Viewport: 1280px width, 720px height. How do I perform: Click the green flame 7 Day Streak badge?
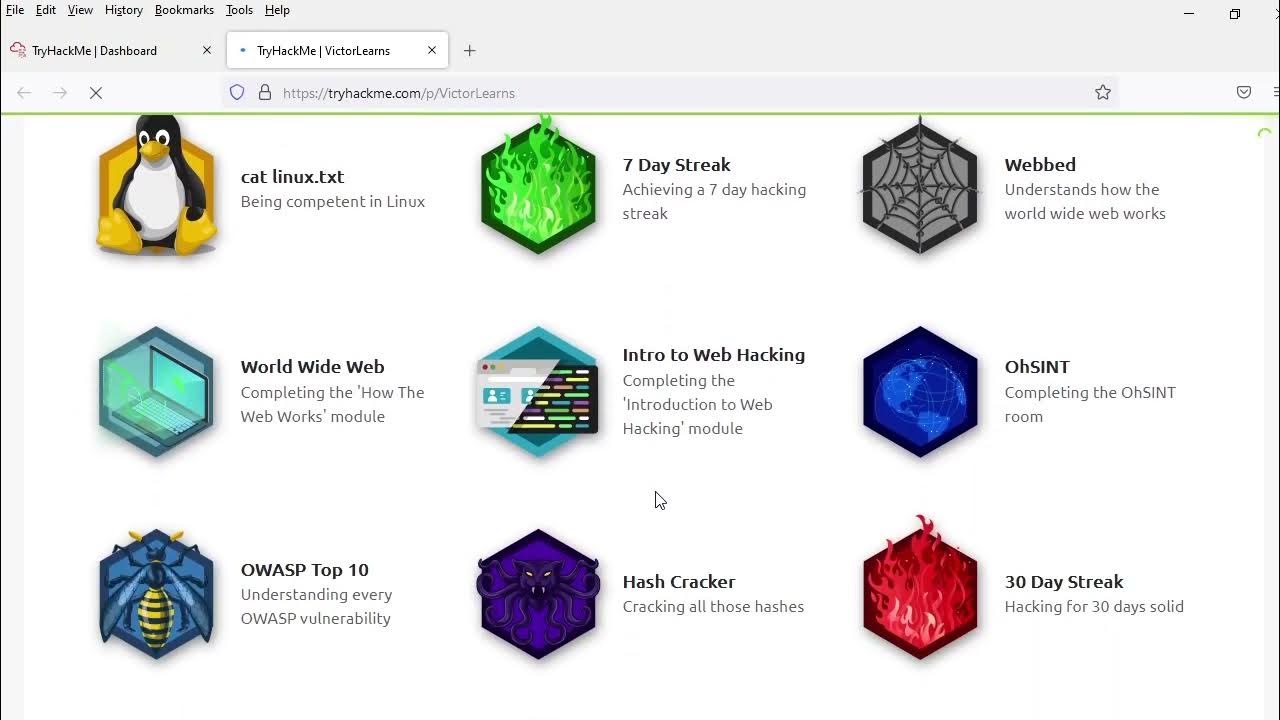[538, 186]
